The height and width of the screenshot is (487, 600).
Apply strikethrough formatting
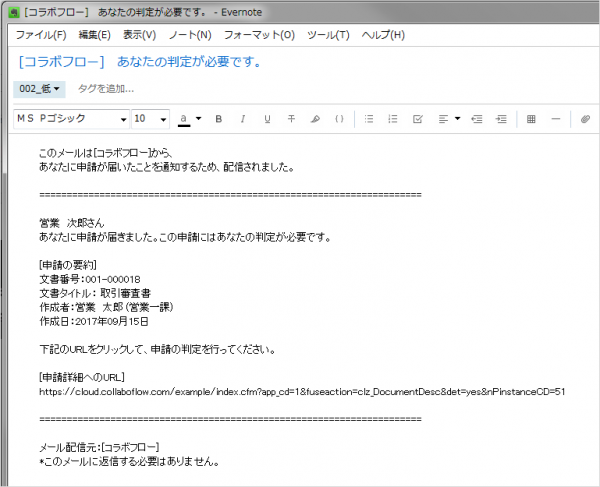pos(291,119)
